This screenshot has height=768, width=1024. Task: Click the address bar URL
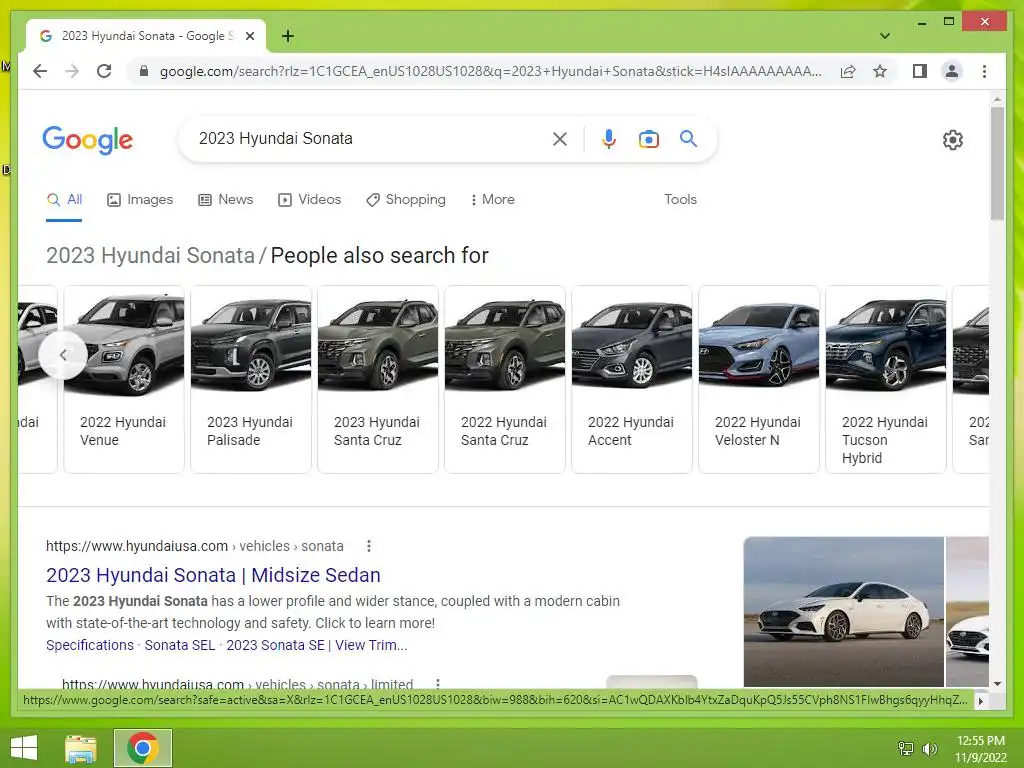click(x=490, y=71)
